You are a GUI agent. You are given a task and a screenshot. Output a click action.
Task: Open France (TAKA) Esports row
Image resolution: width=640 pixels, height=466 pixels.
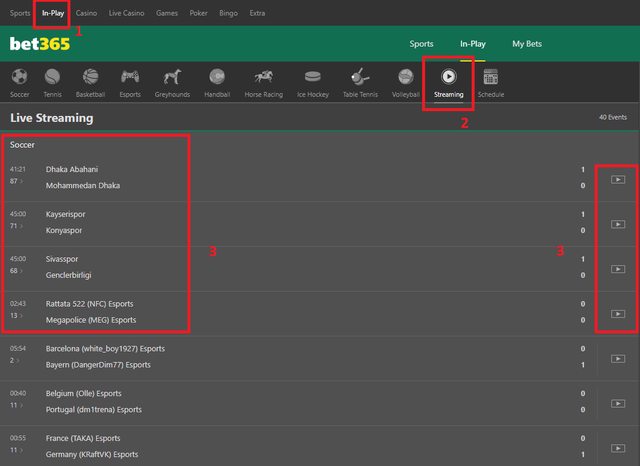(x=83, y=438)
